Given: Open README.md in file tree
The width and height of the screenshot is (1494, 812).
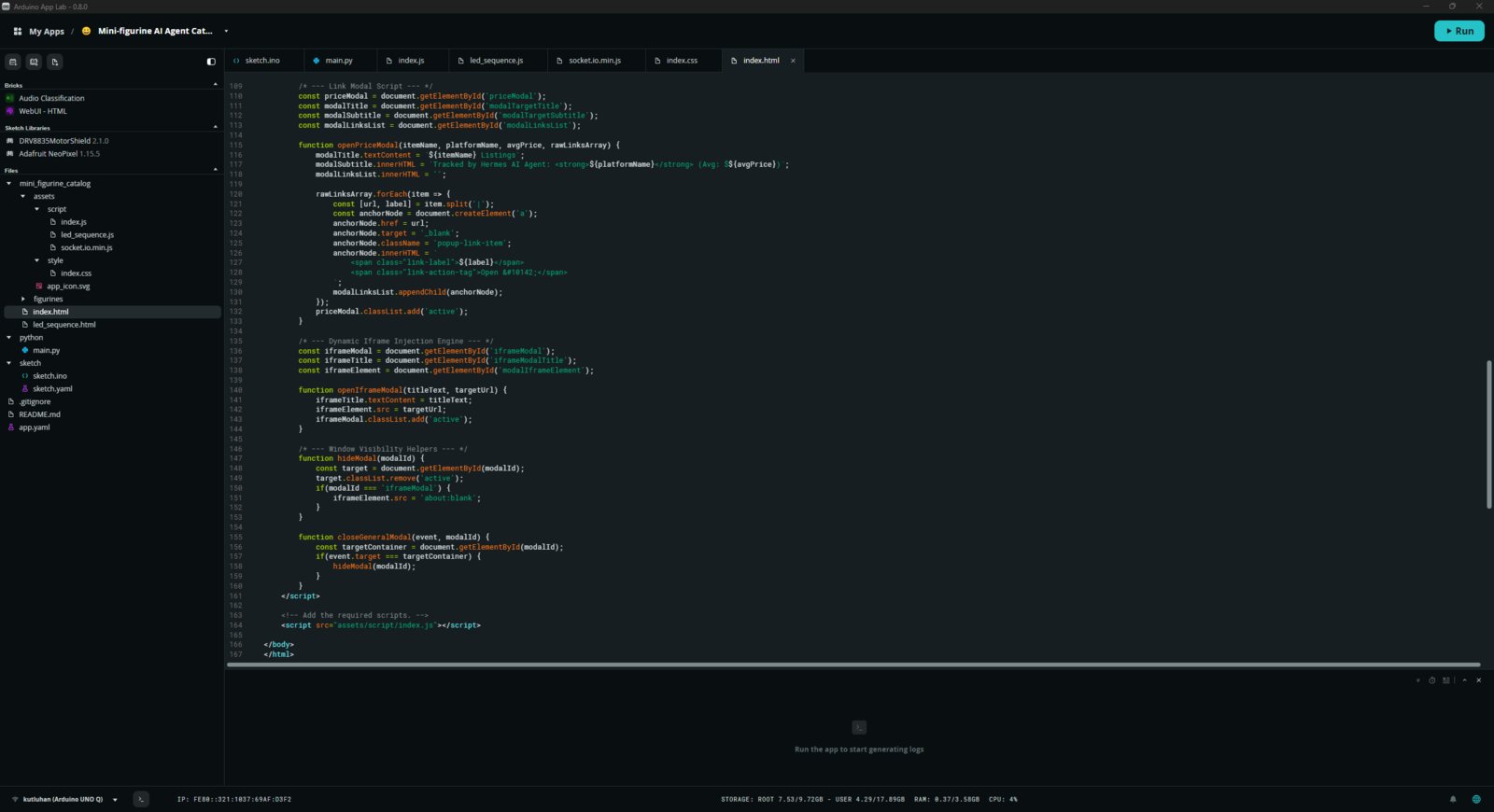Looking at the screenshot, I should coord(39,414).
